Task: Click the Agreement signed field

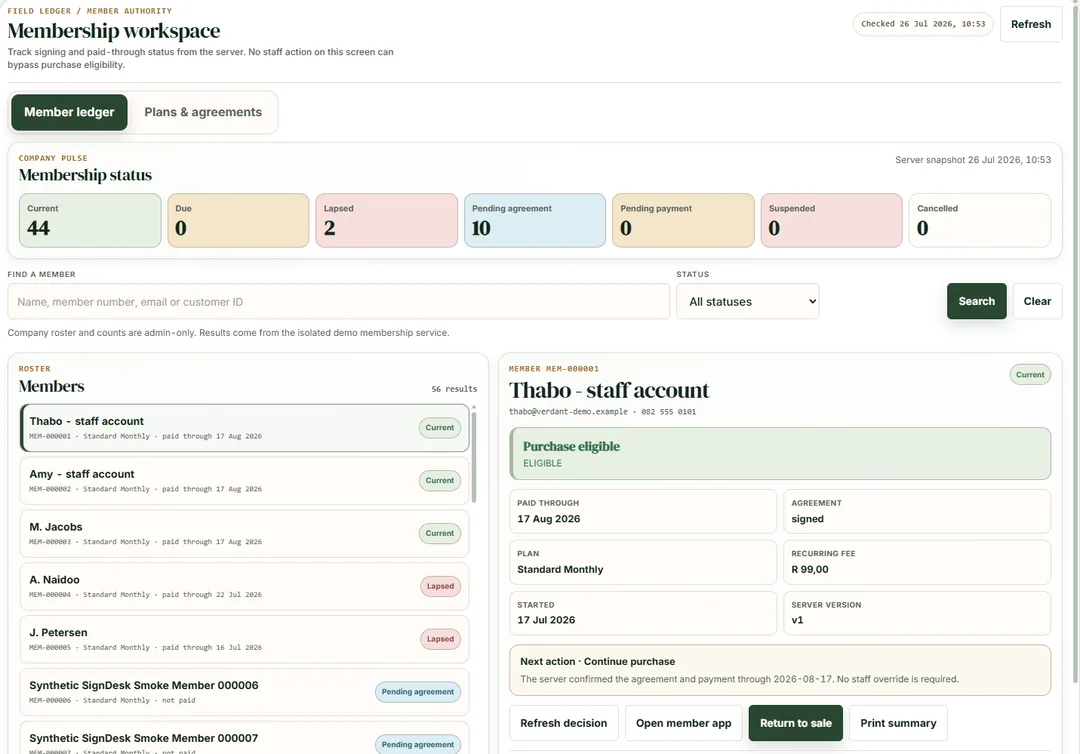Action: point(917,512)
